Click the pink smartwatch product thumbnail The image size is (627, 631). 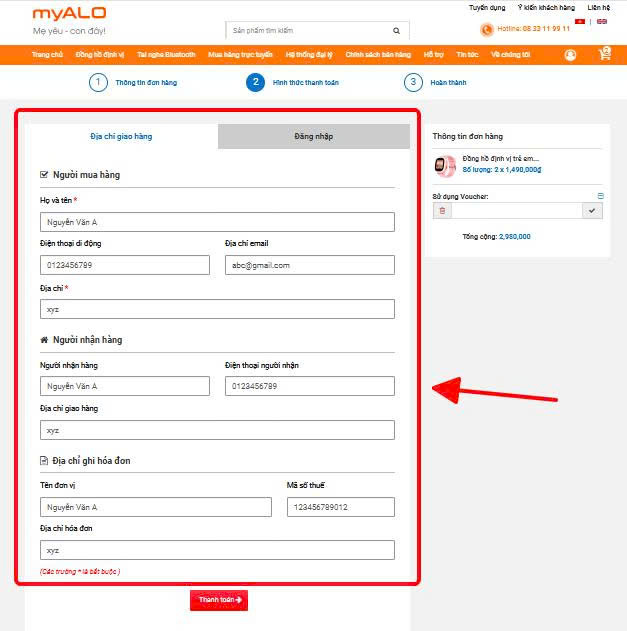445,165
